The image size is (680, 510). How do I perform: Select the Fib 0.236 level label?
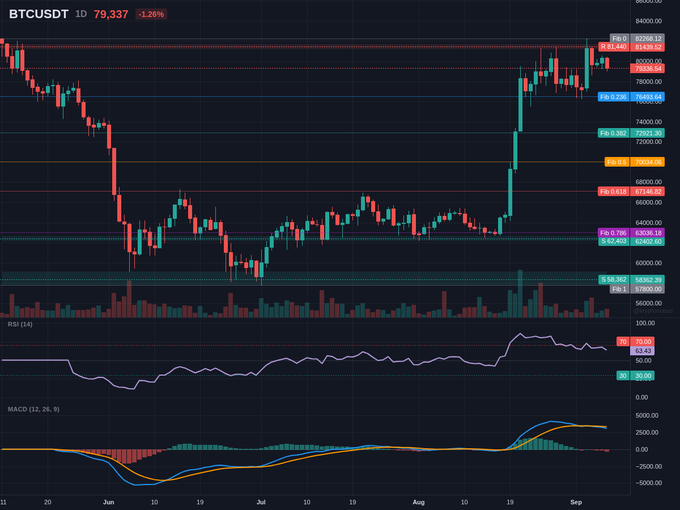coord(614,97)
